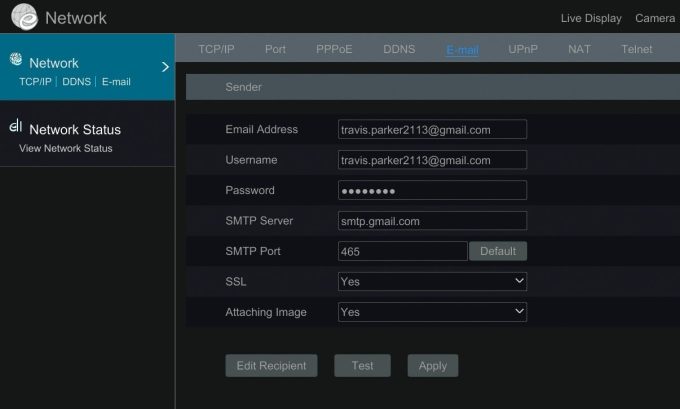680x409 pixels.
Task: Click the chevron arrow on Network sidebar item
Action: tap(166, 68)
